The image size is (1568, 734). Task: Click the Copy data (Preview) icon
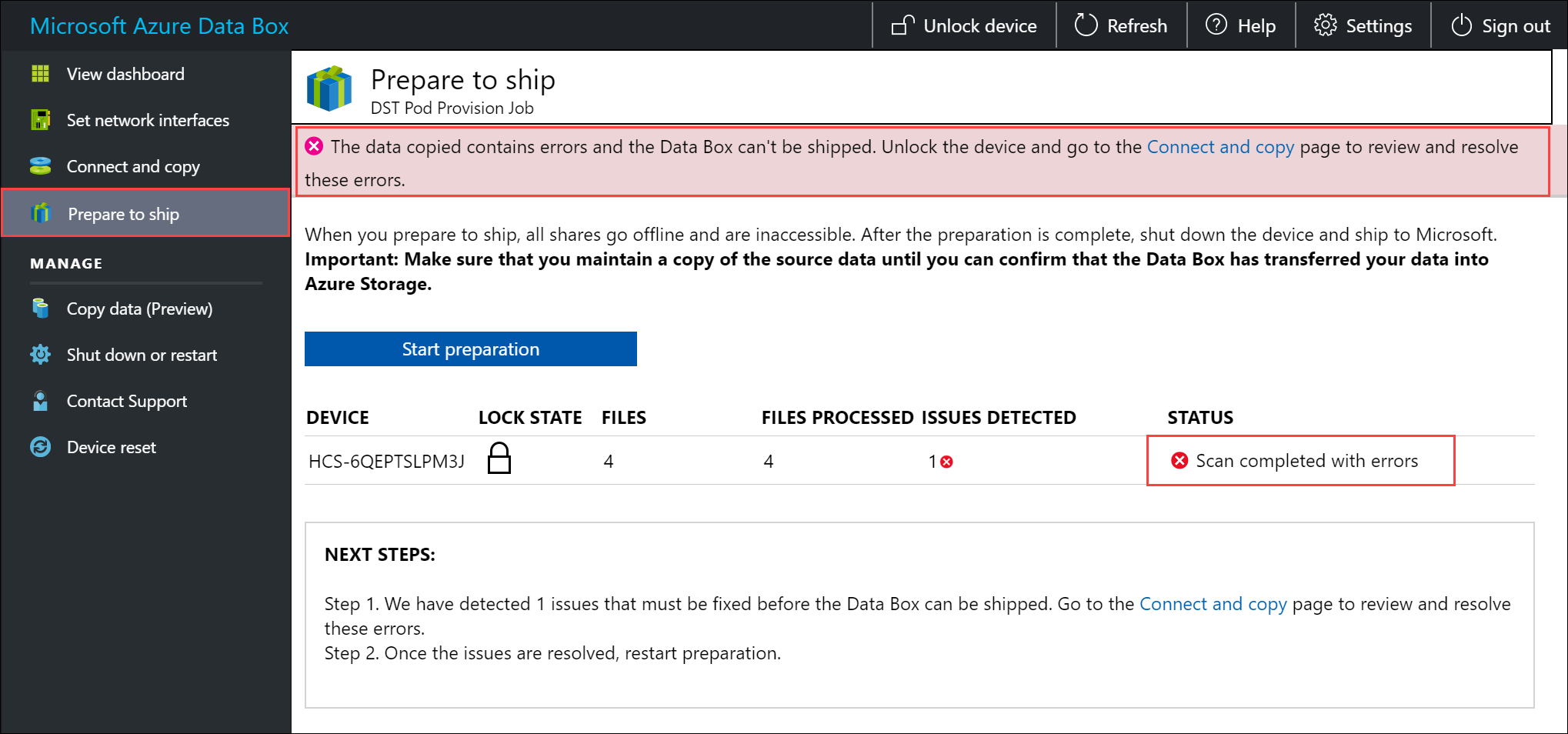point(40,309)
